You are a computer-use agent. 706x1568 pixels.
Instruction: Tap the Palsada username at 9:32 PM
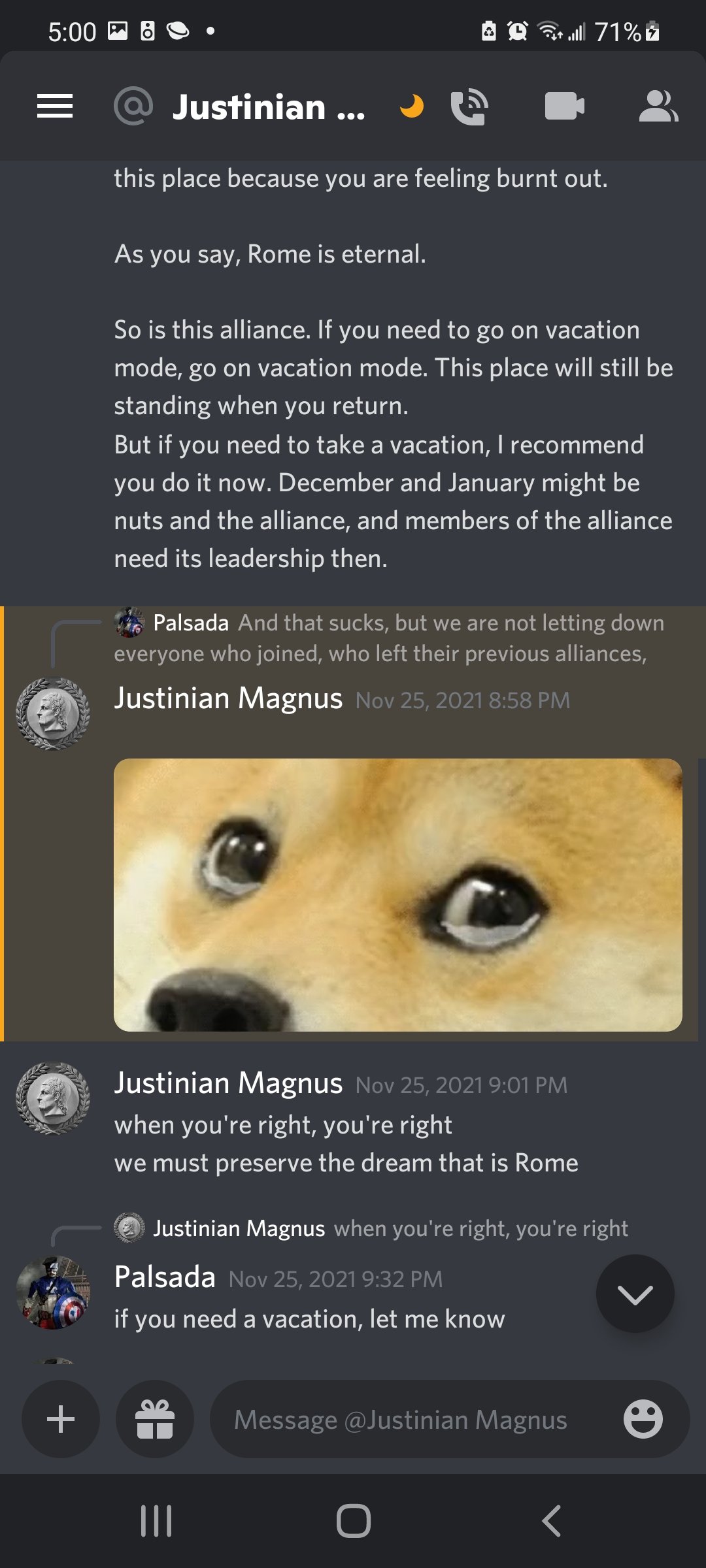click(x=165, y=1277)
